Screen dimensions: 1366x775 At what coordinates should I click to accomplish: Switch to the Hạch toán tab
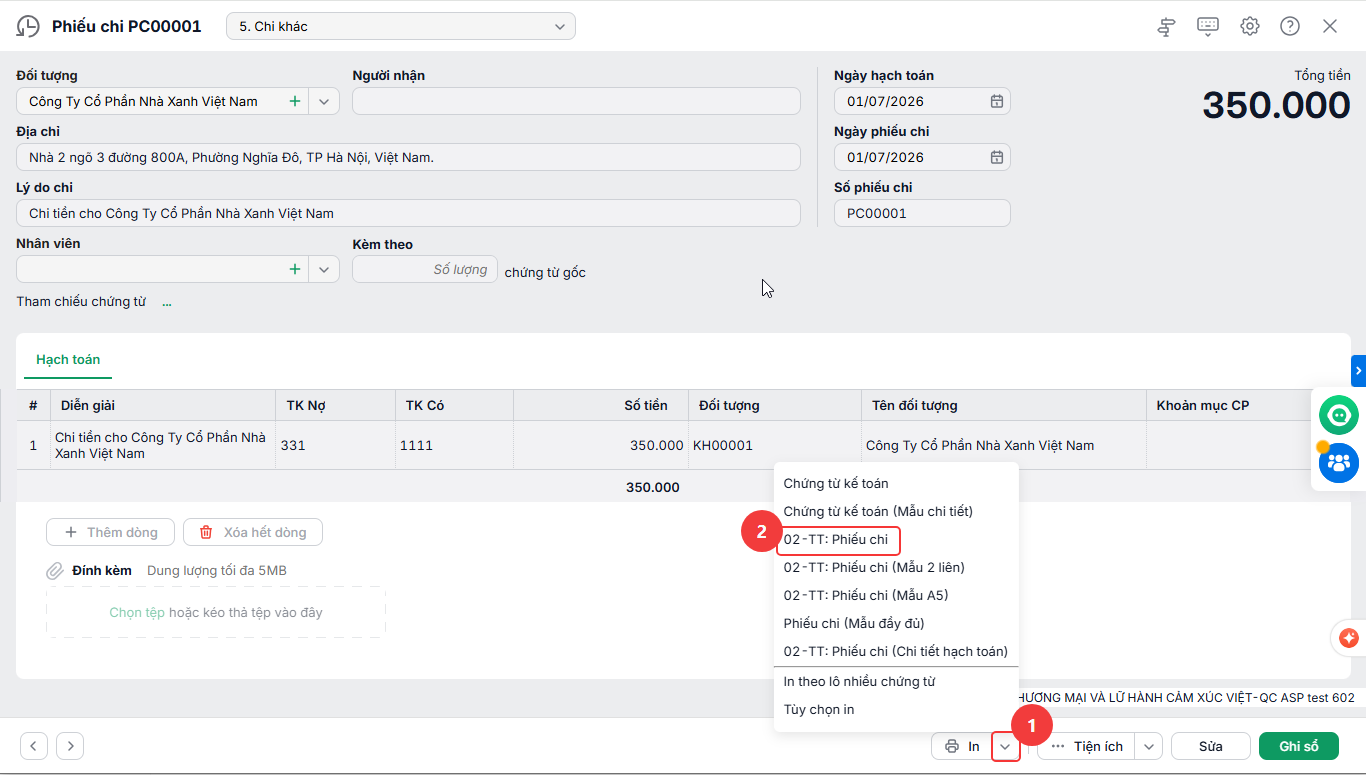(x=68, y=360)
